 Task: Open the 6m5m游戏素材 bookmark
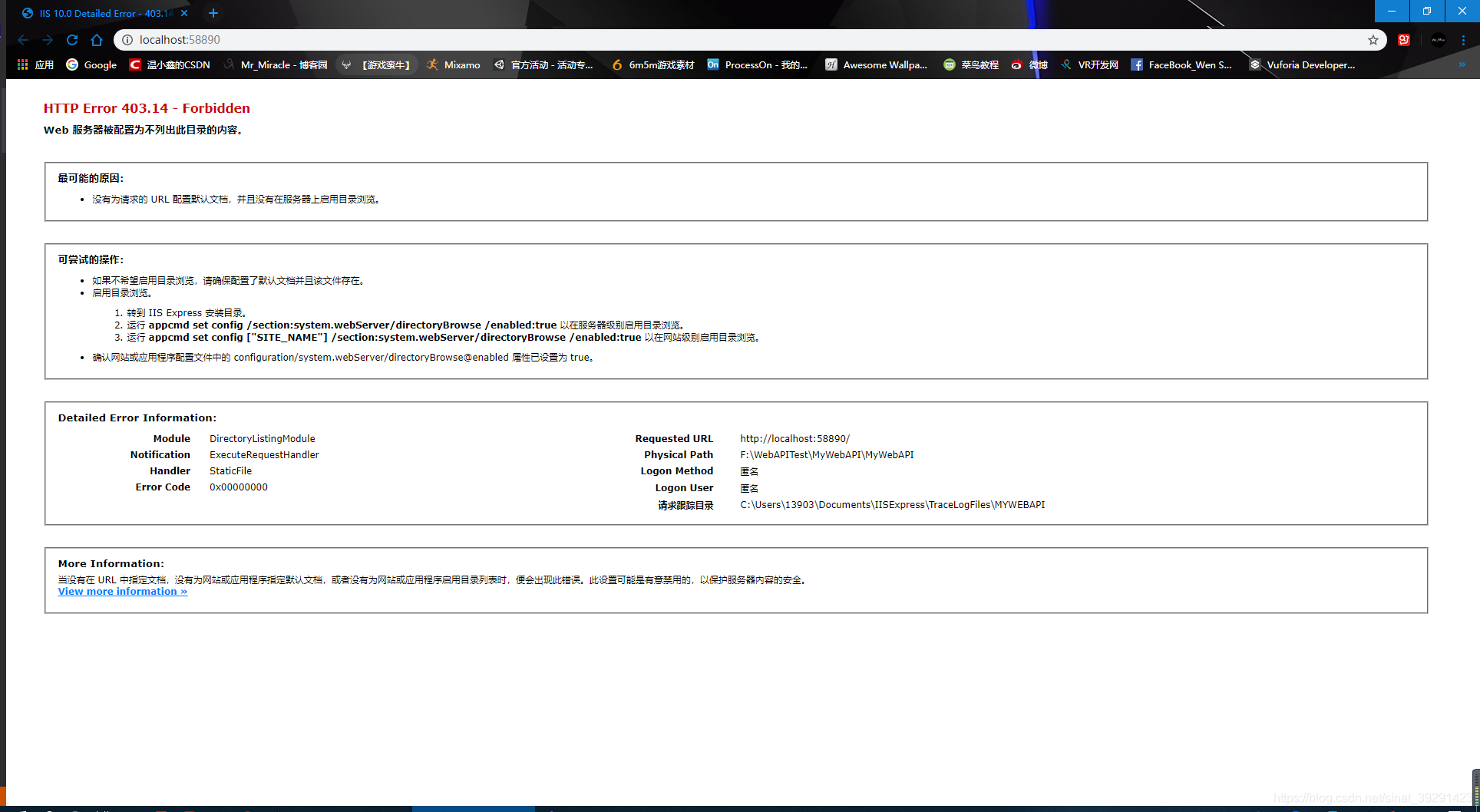[653, 65]
